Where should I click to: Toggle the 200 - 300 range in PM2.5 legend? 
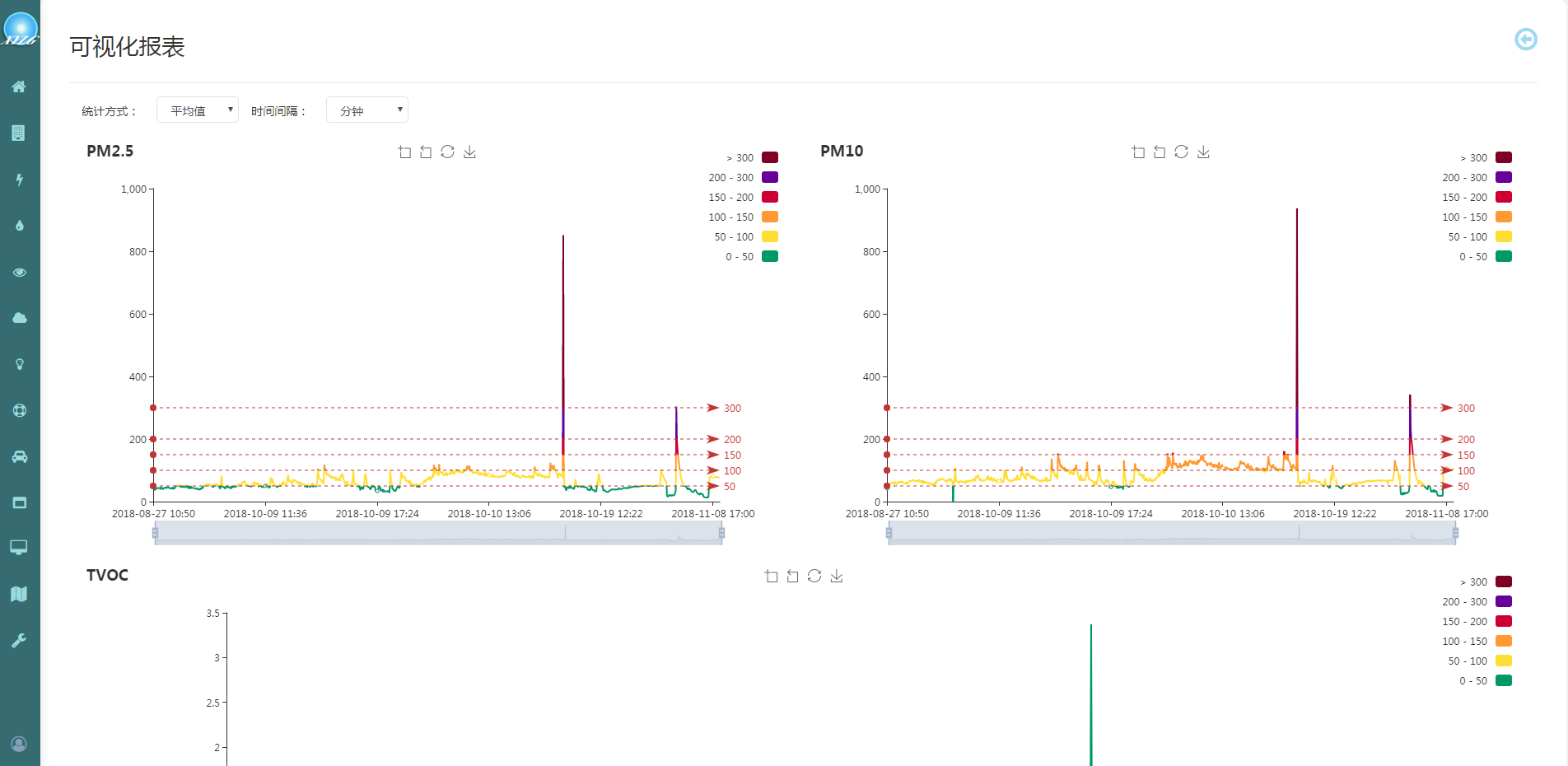coord(743,177)
